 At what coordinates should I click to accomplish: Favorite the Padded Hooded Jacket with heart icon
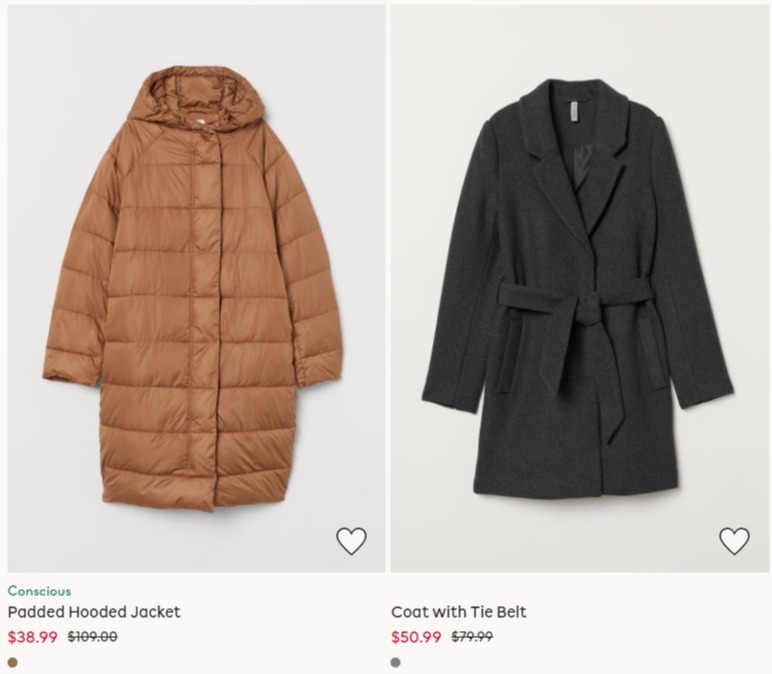(x=352, y=541)
